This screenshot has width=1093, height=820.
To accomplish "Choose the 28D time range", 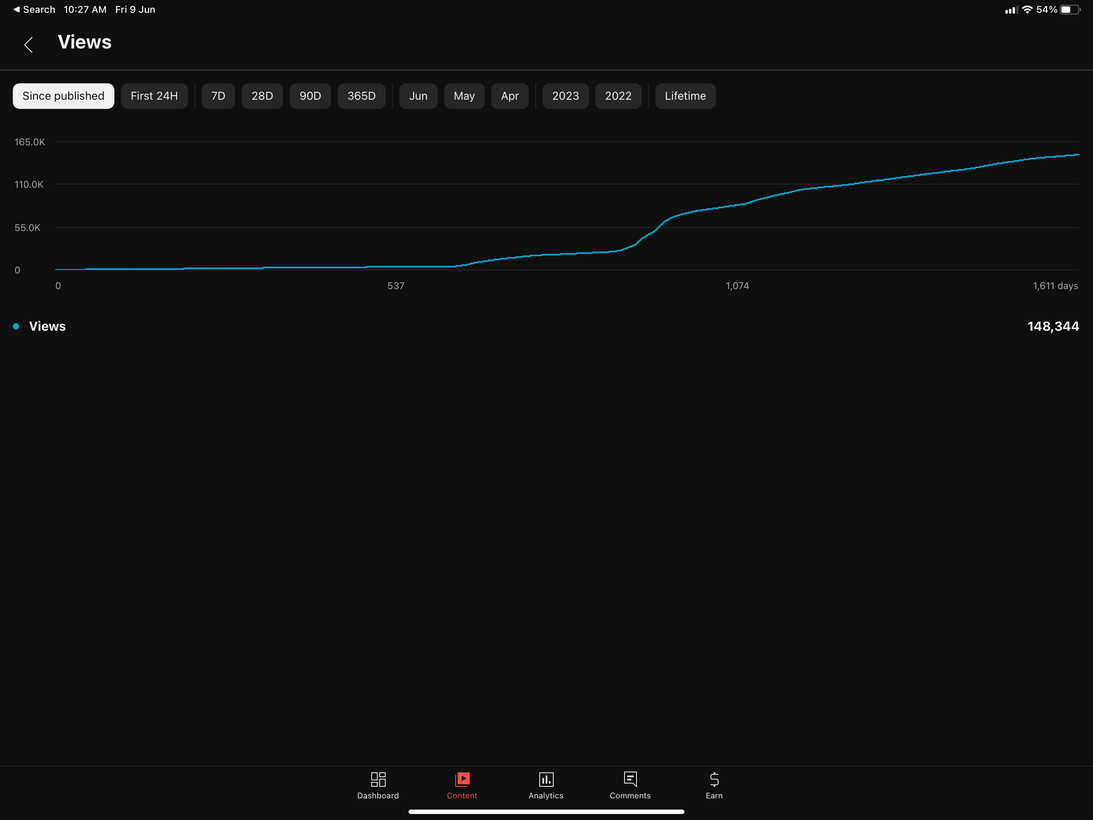I will pos(262,96).
